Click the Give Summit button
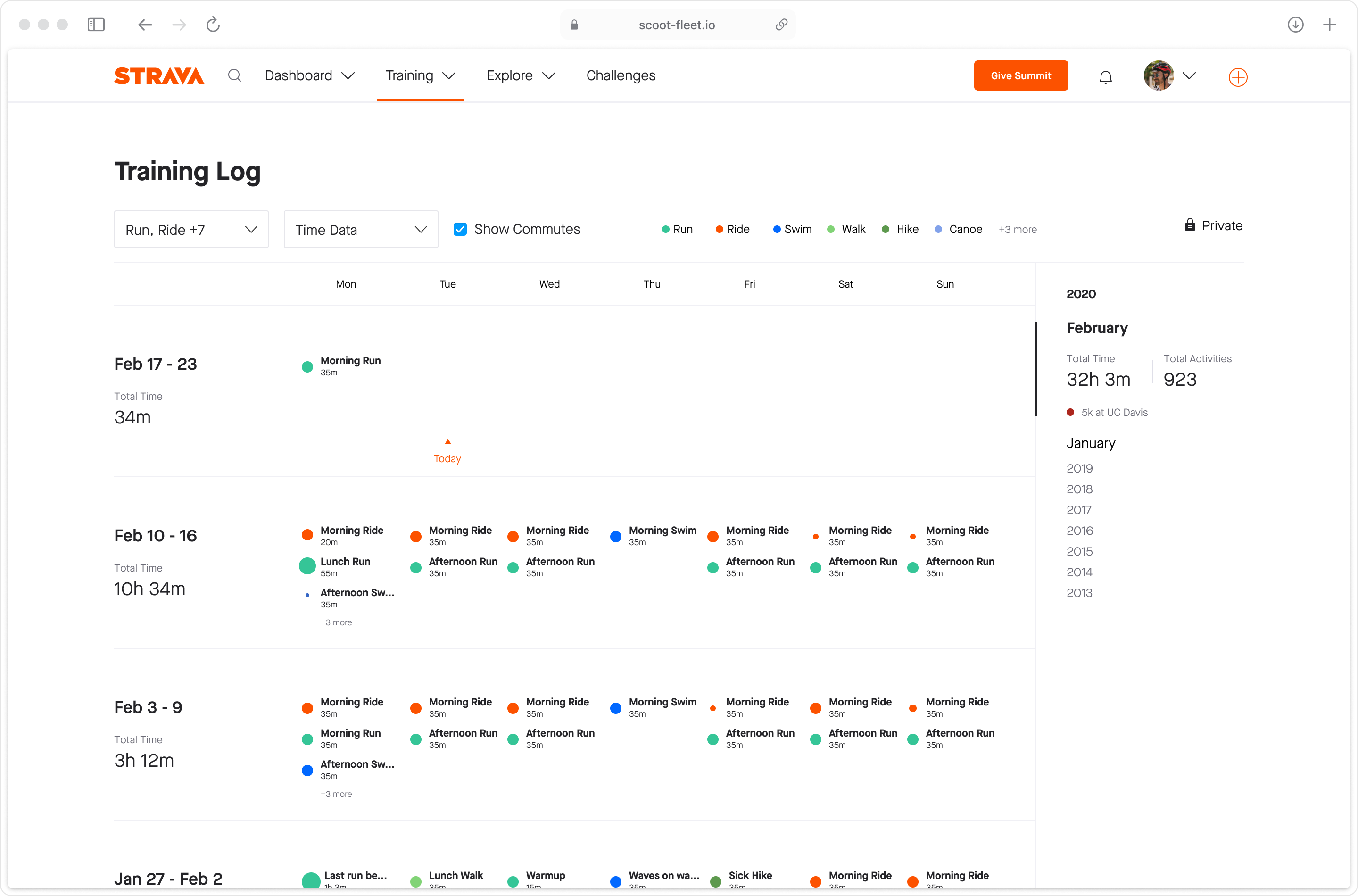1358x896 pixels. 1020,75
